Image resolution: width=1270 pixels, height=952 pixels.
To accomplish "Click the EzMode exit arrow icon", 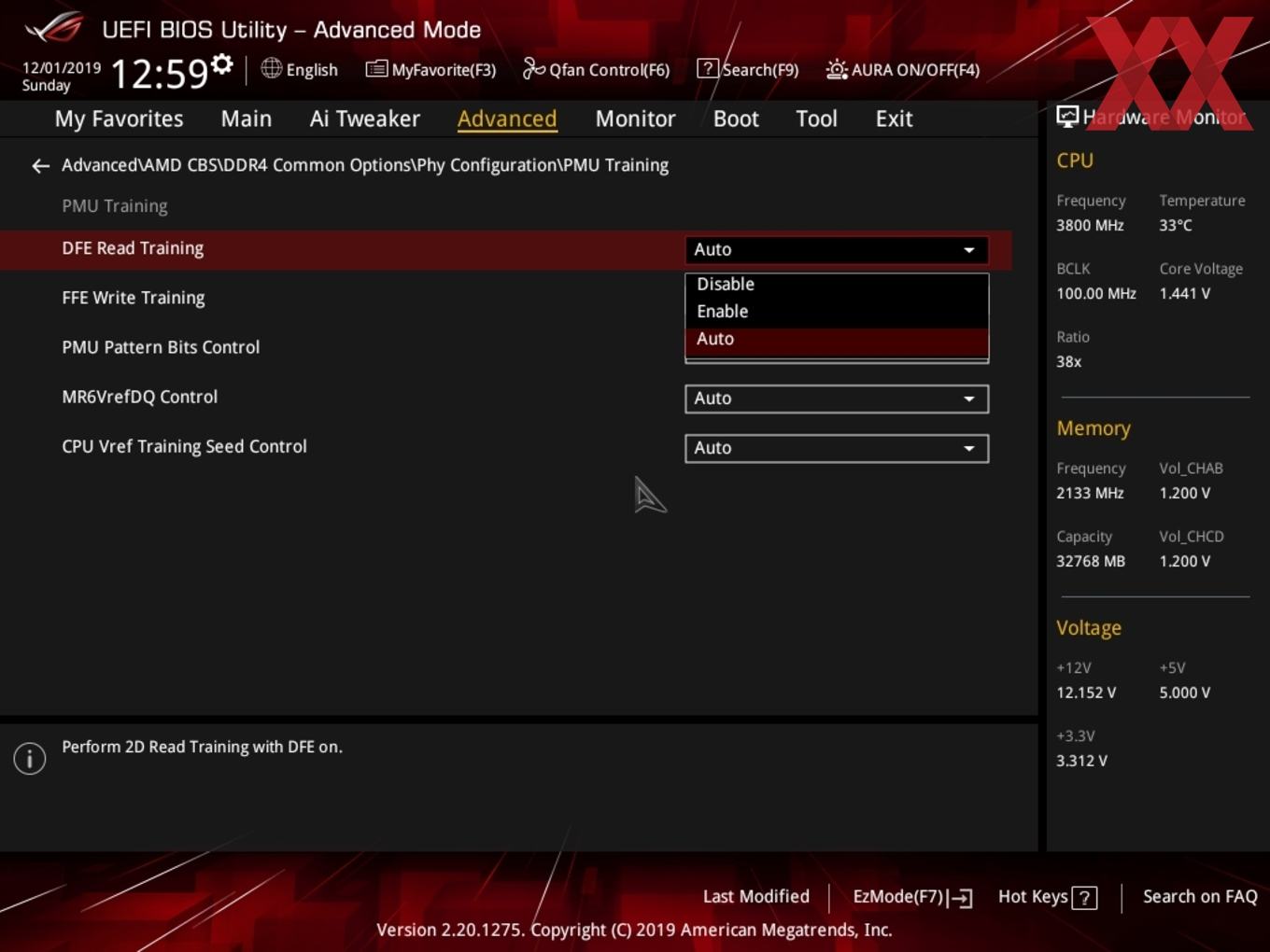I will point(961,898).
